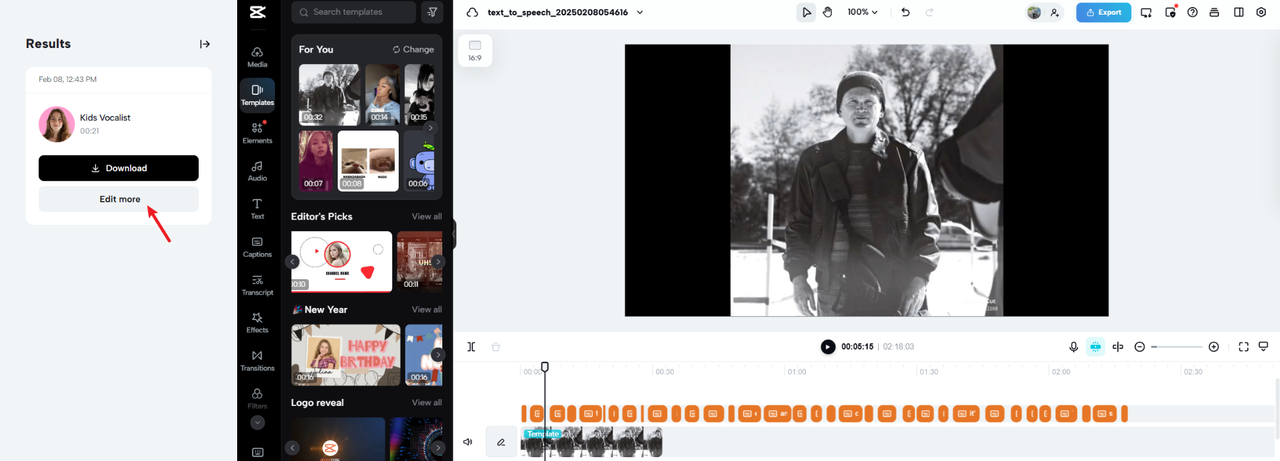Open the 16:9 aspect ratio selector

pos(475,51)
